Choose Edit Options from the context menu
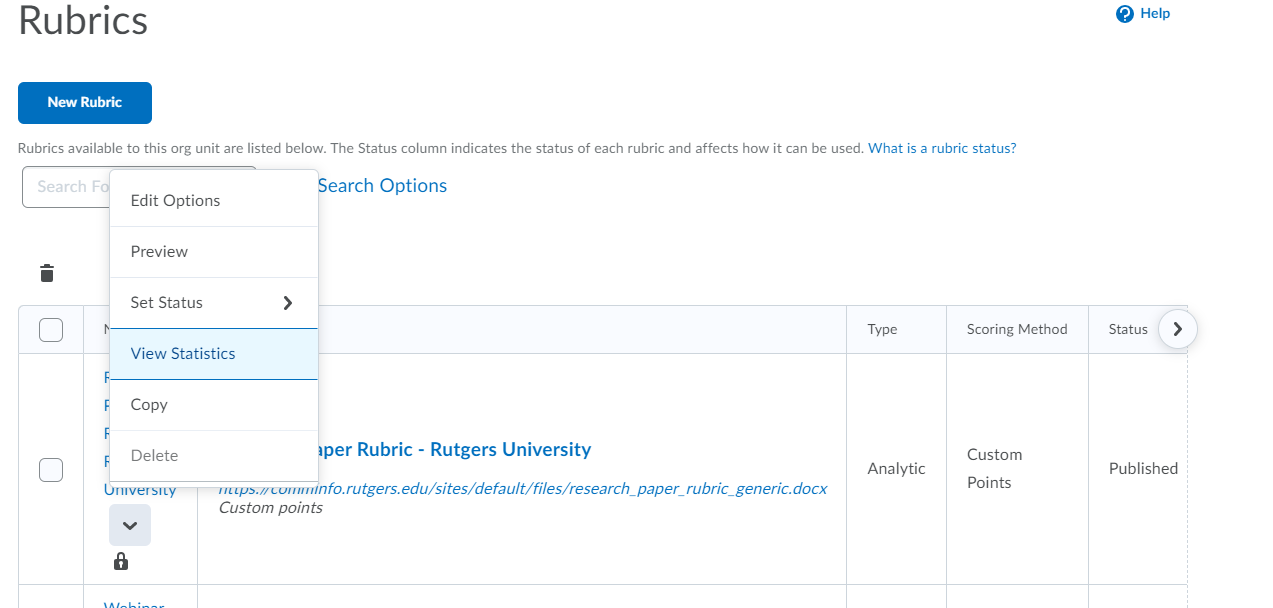The width and height of the screenshot is (1273, 608). pyautogui.click(x=176, y=200)
